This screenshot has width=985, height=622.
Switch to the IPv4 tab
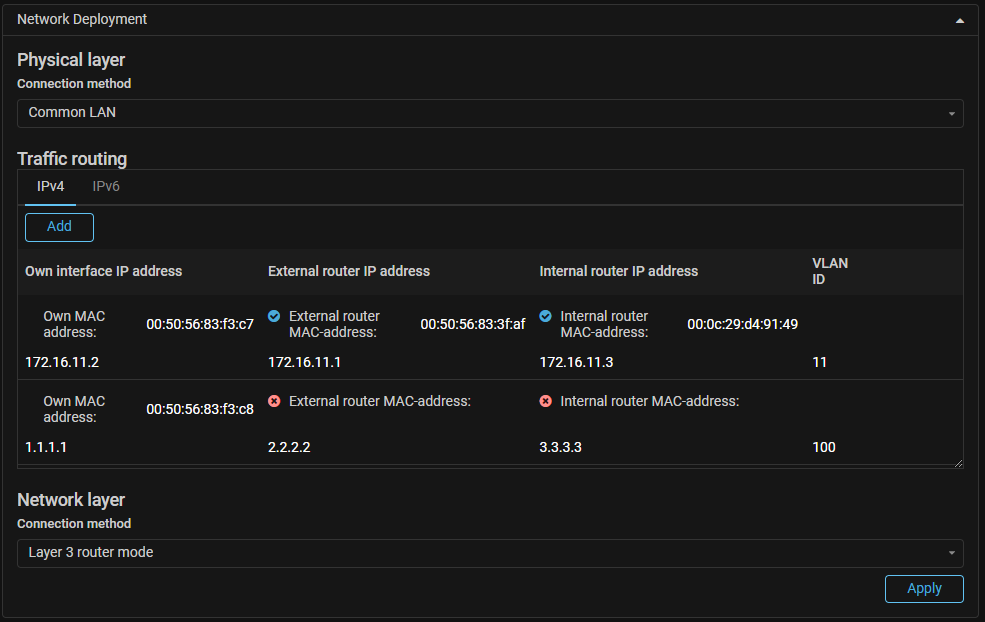[51, 187]
